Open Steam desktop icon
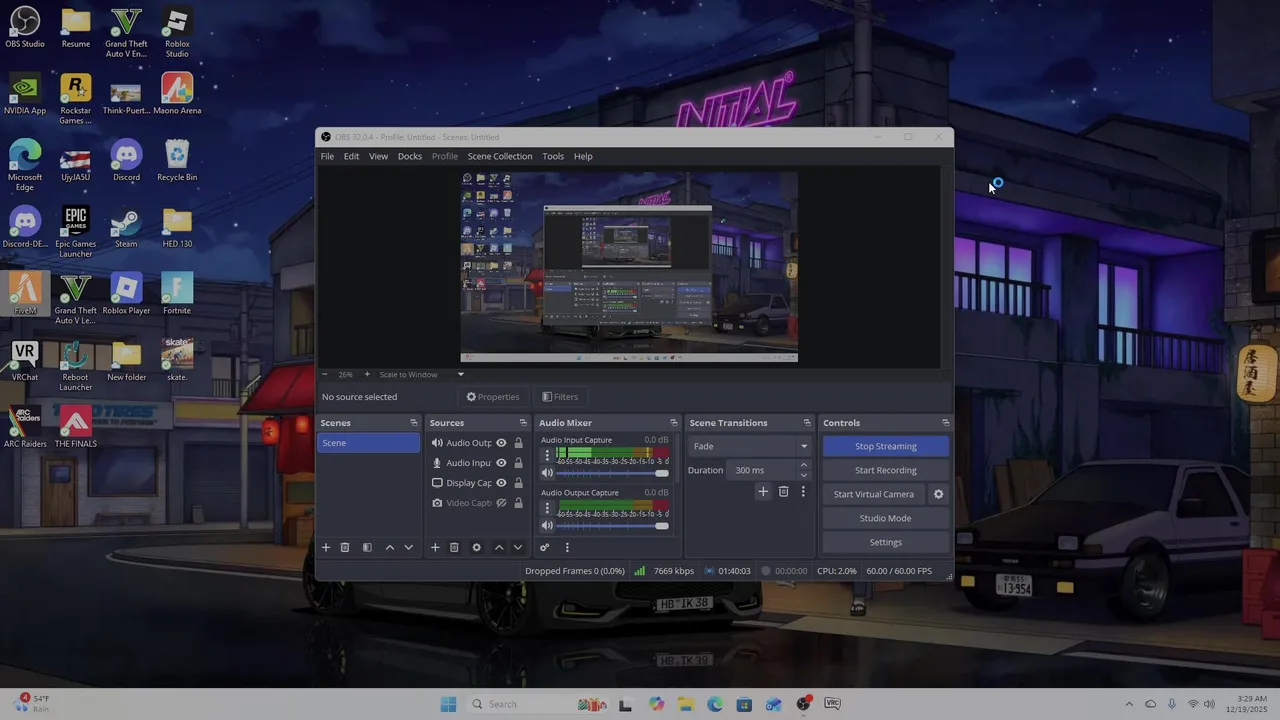Viewport: 1280px width, 720px height. (x=126, y=227)
